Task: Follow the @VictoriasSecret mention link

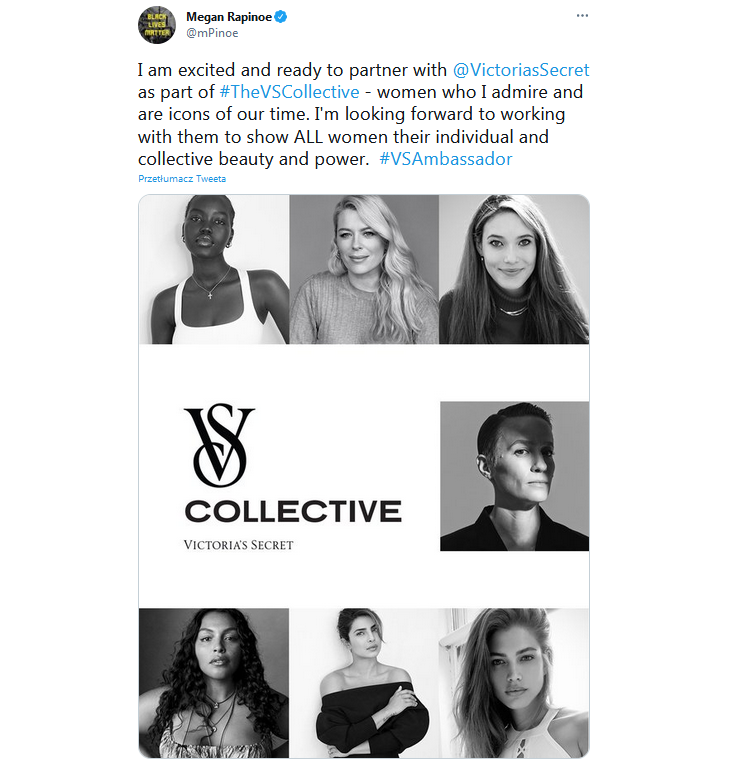Action: 521,70
